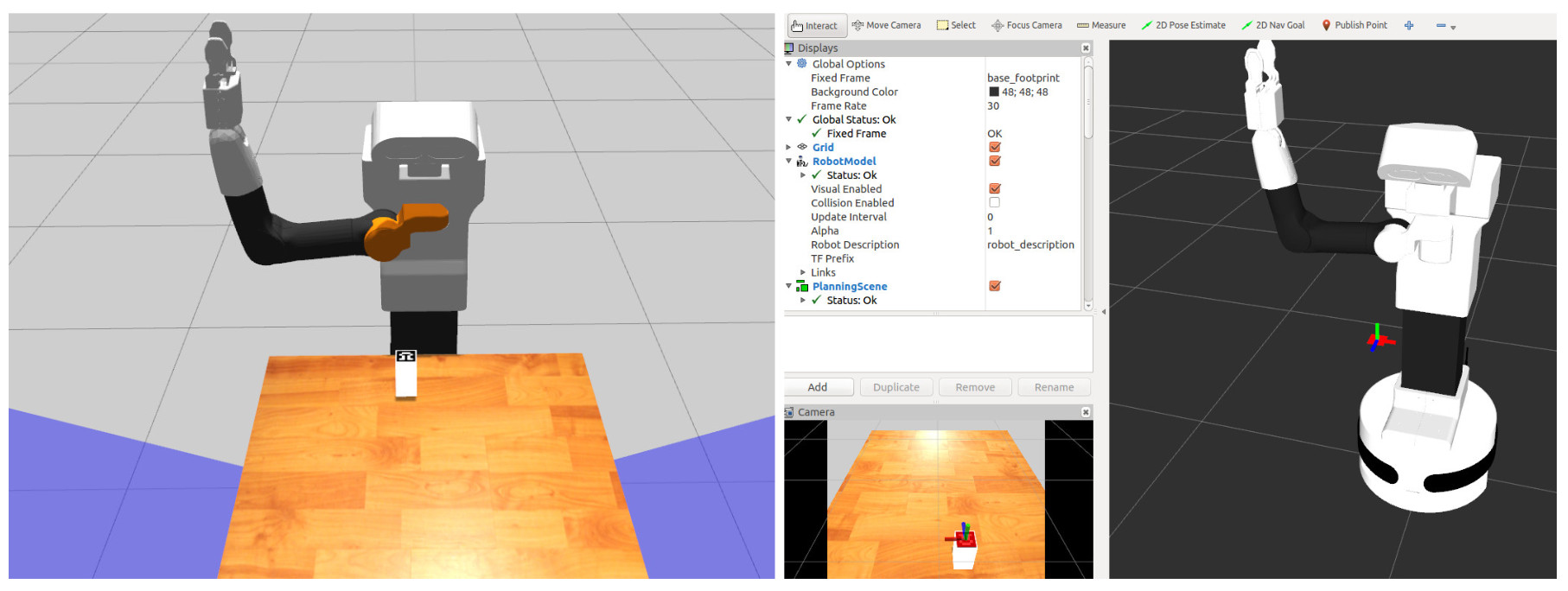
Task: Activate the Publish Point tool
Action: point(1354,26)
